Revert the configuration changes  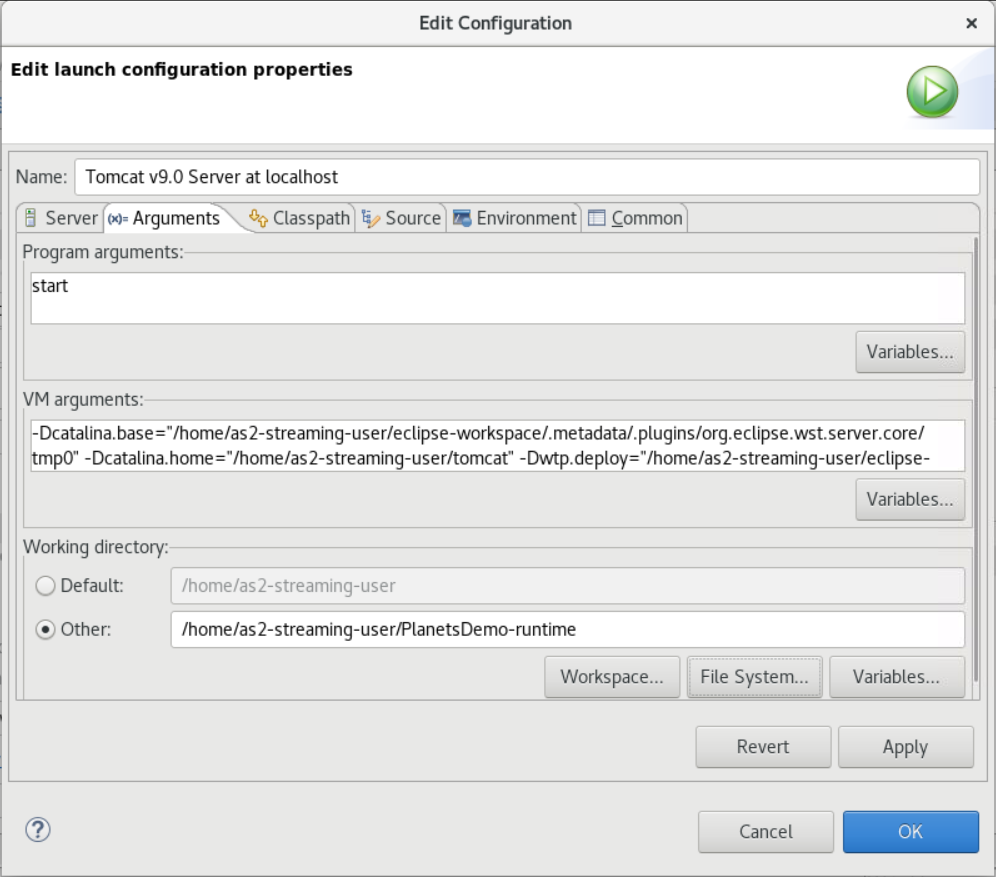click(763, 747)
